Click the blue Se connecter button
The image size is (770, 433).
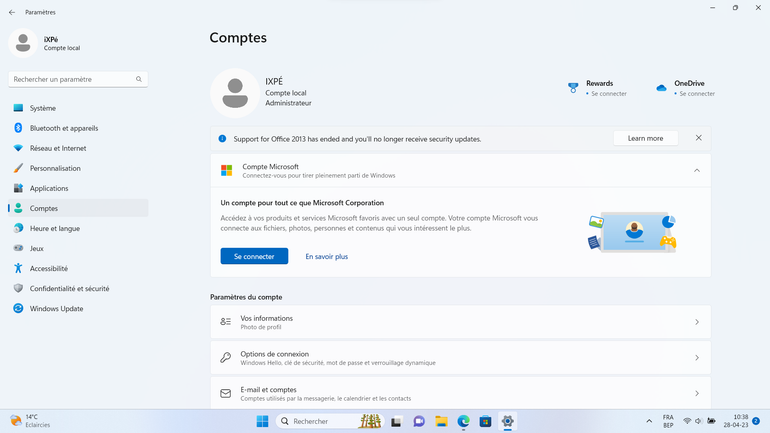(254, 256)
